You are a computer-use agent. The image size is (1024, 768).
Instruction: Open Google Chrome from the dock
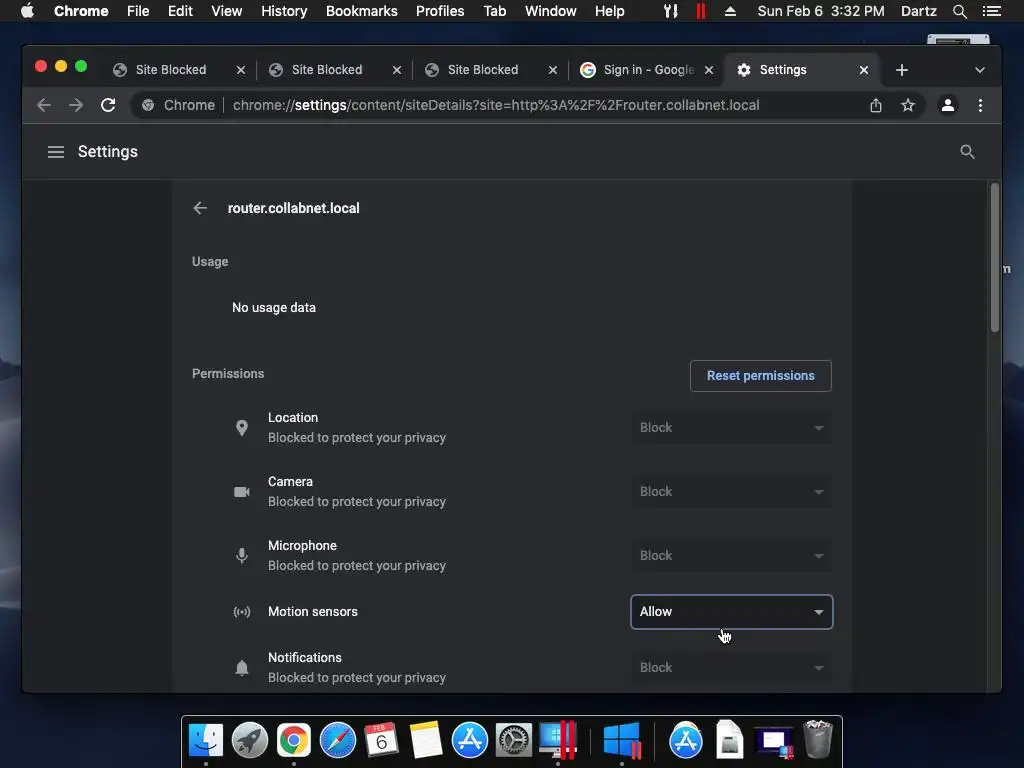(x=293, y=741)
